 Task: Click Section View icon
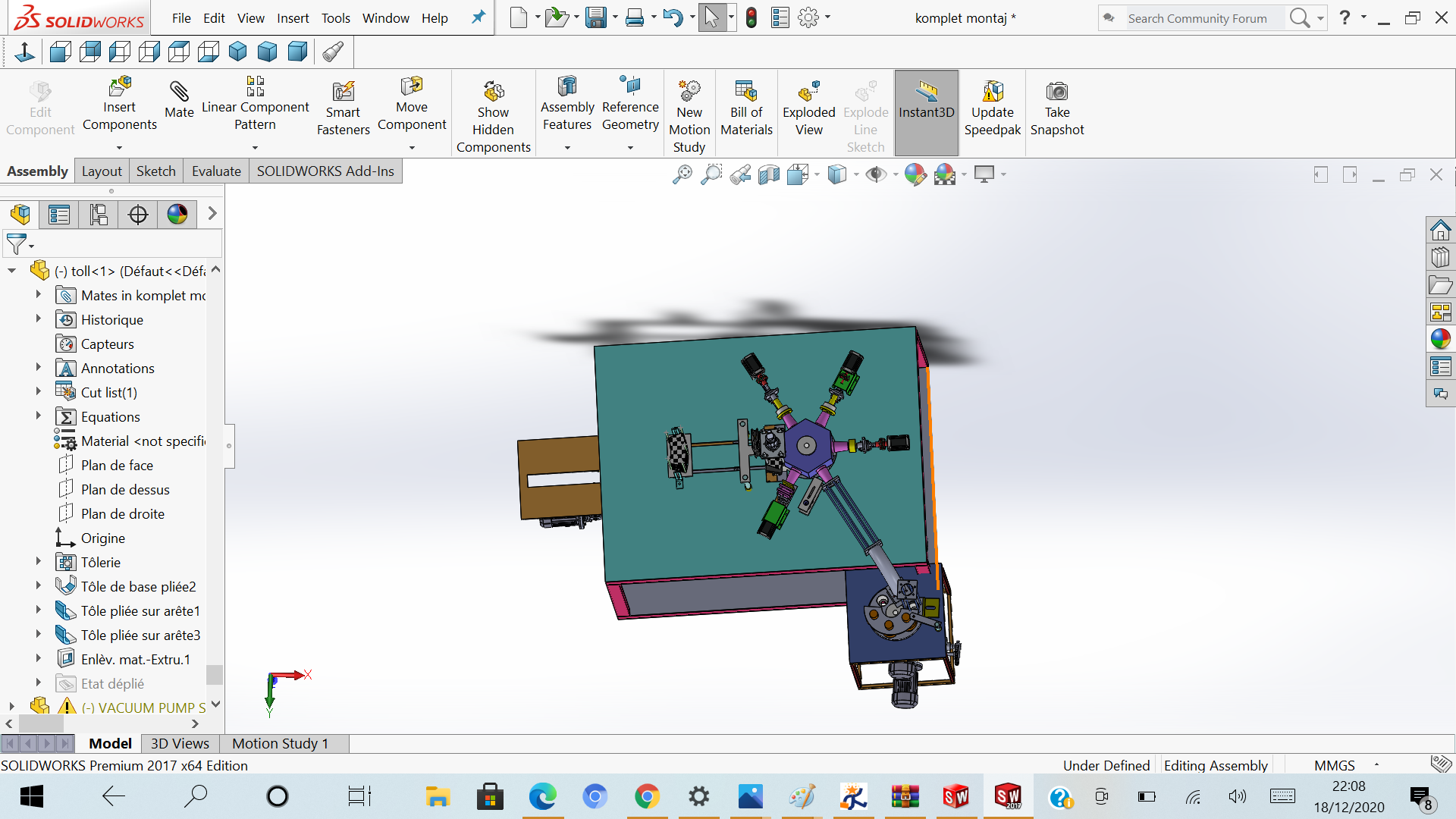(x=769, y=174)
